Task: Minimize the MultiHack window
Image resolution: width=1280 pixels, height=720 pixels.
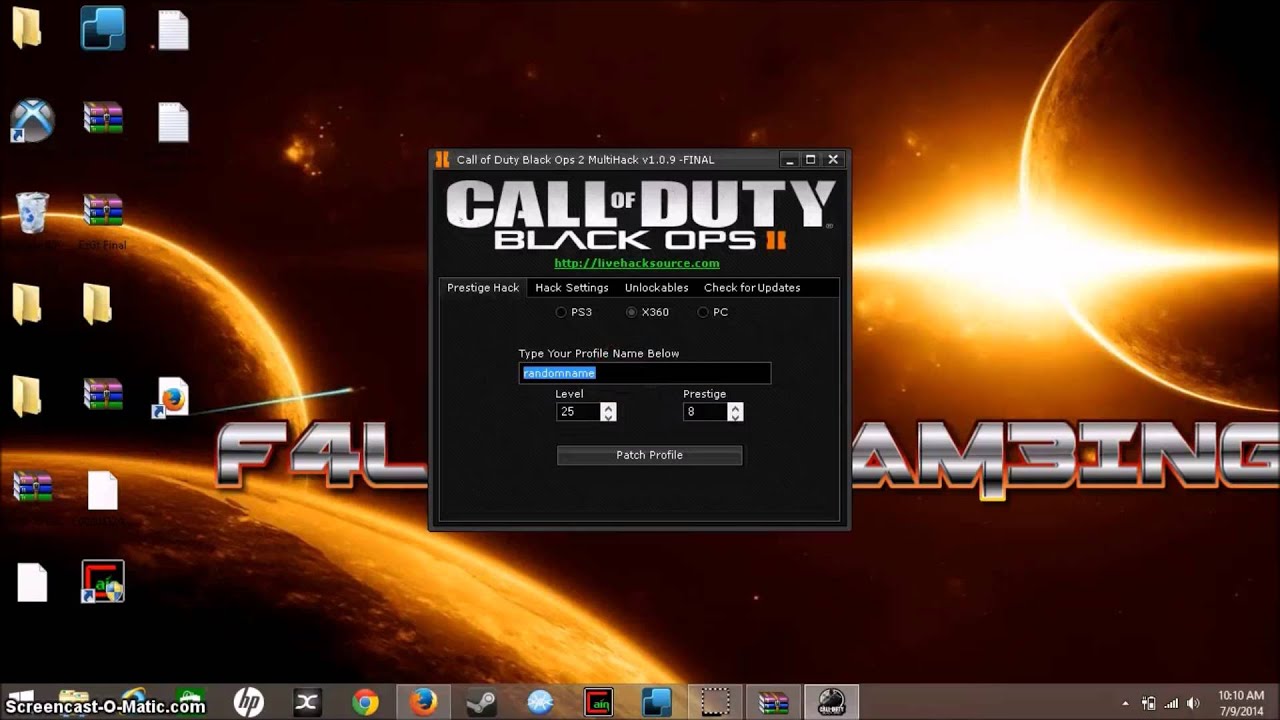Action: pyautogui.click(x=789, y=159)
